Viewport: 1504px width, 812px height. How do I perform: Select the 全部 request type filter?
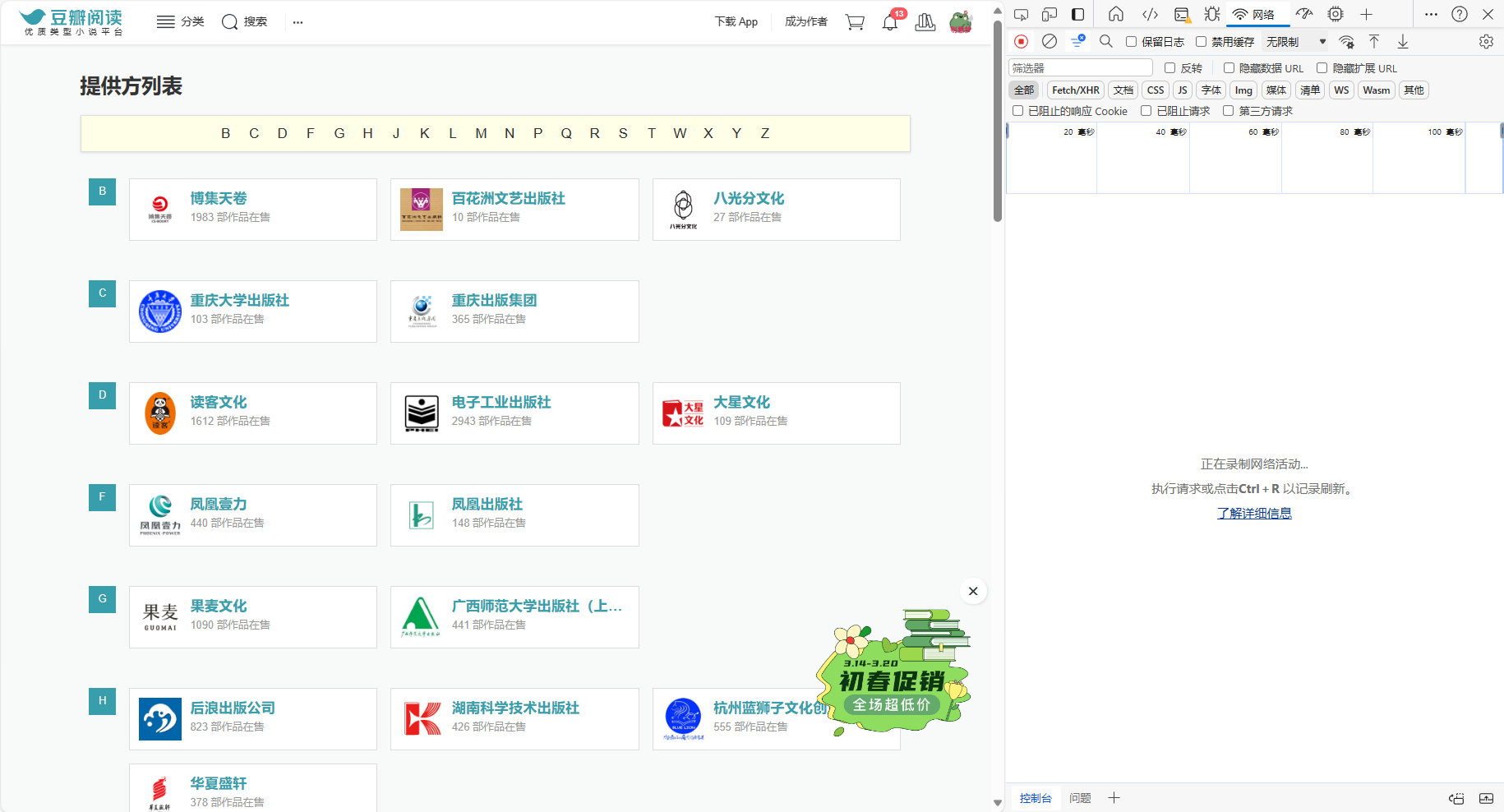pyautogui.click(x=1024, y=90)
